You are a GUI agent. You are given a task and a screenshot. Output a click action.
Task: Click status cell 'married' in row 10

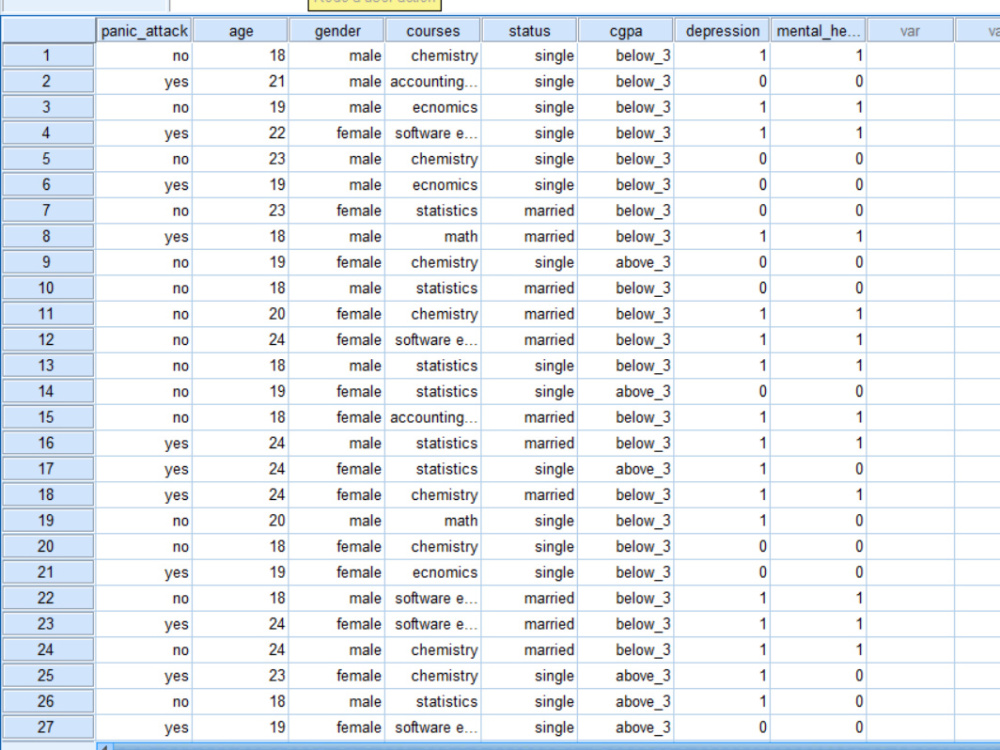click(x=529, y=288)
